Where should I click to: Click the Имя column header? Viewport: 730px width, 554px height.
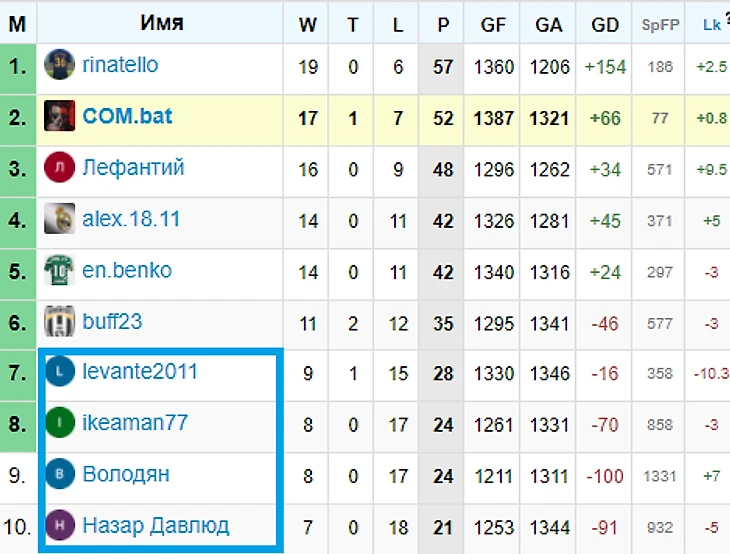click(x=161, y=23)
